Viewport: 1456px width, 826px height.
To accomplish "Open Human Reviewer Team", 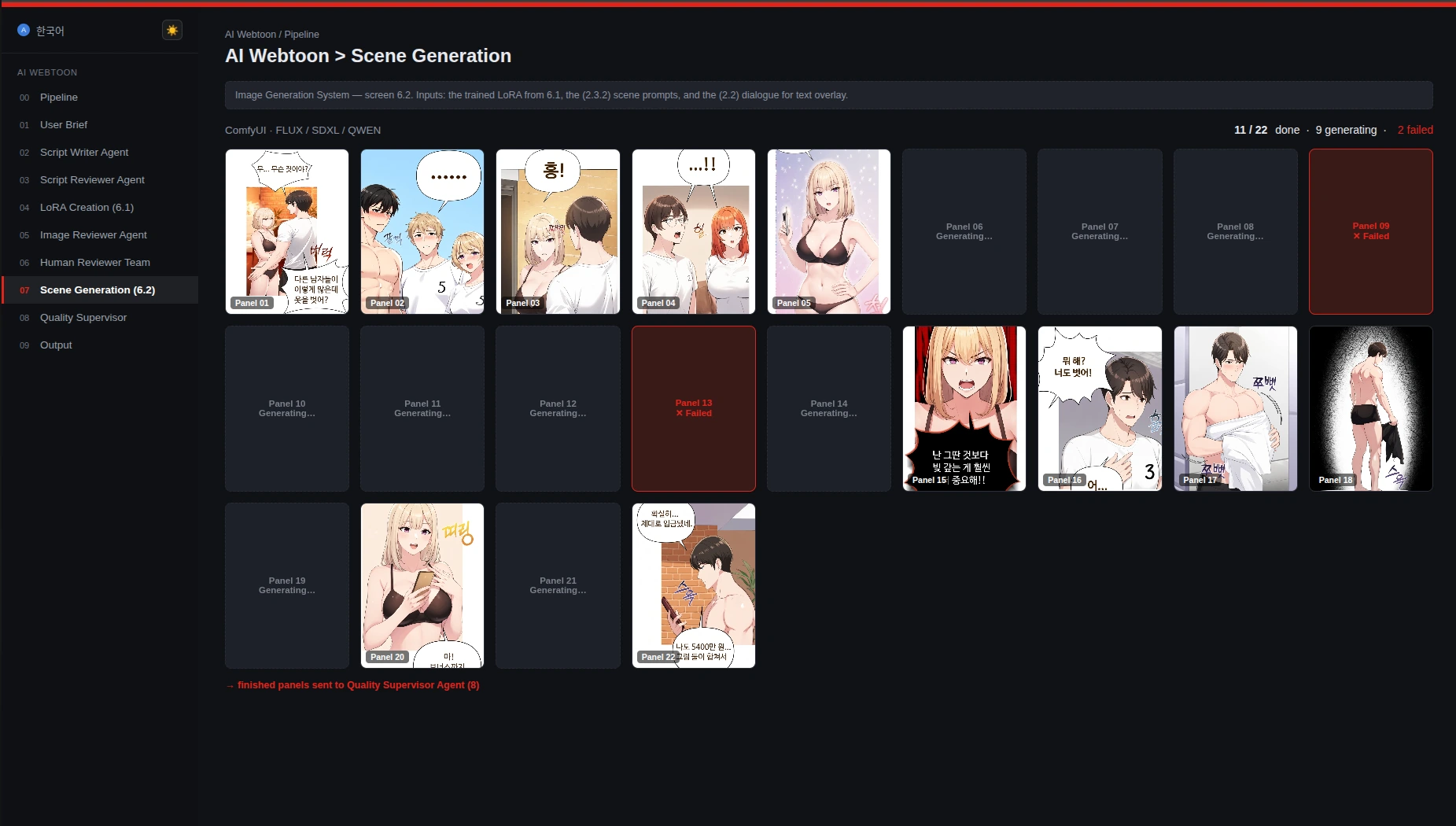I will click(x=100, y=263).
